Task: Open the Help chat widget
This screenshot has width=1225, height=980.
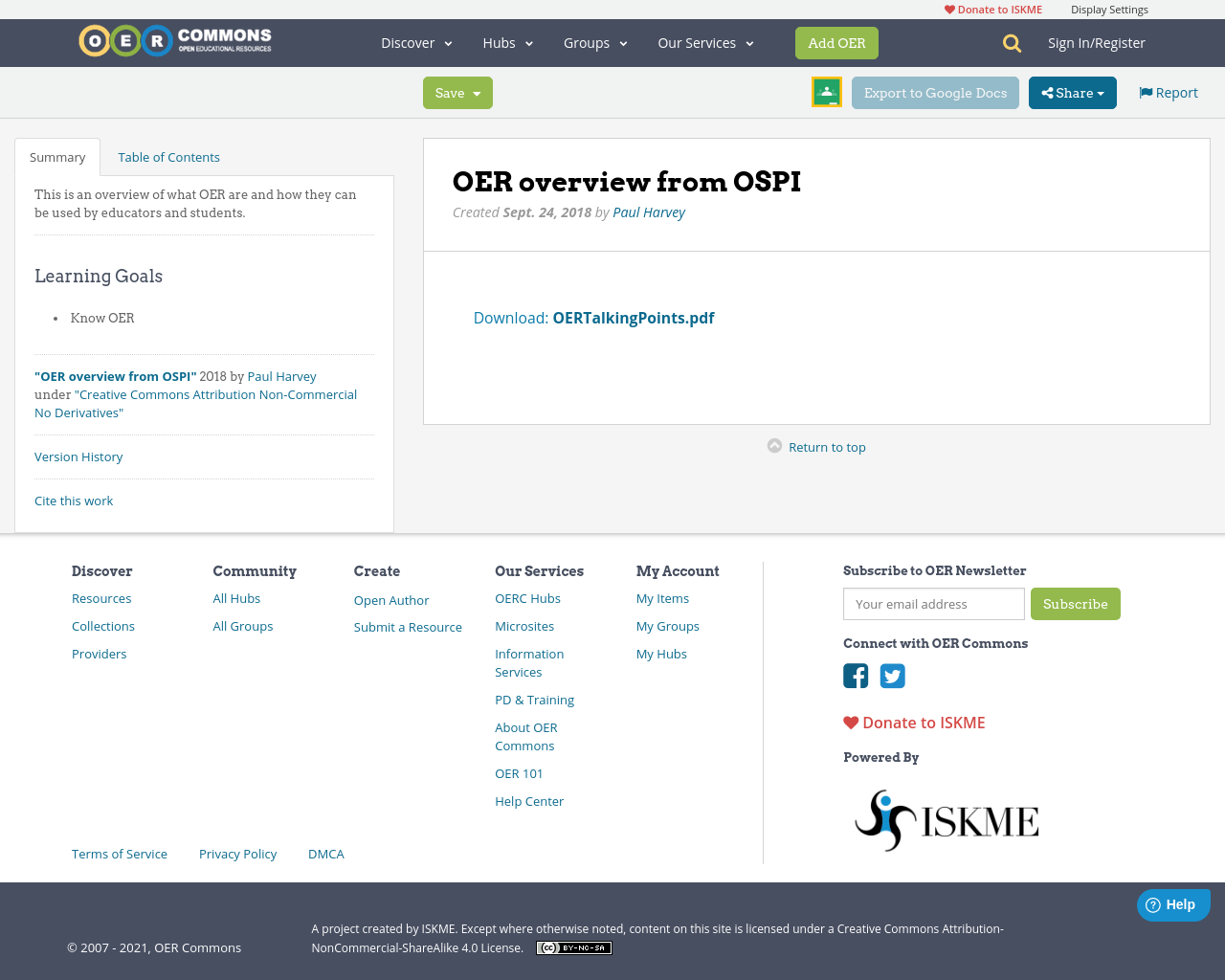Action: coord(1172,903)
